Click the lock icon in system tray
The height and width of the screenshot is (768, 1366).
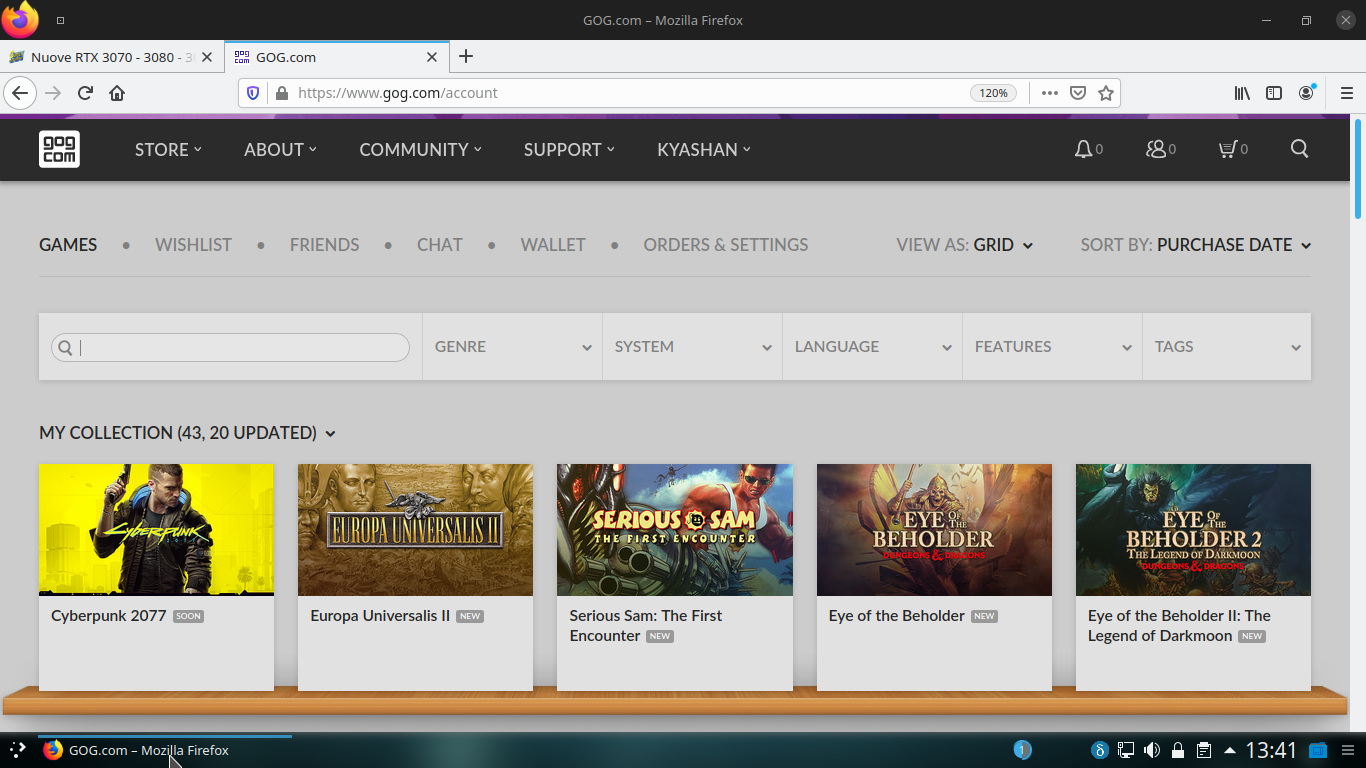(1178, 750)
